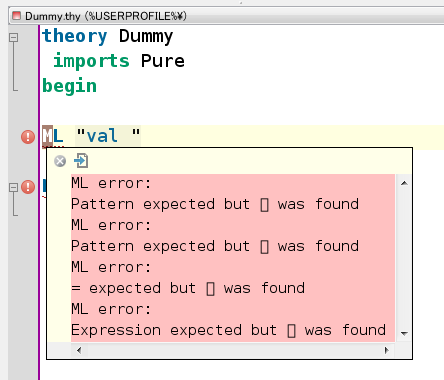Collapse the lower fold next to second error
The image size is (444, 380).
point(13,187)
